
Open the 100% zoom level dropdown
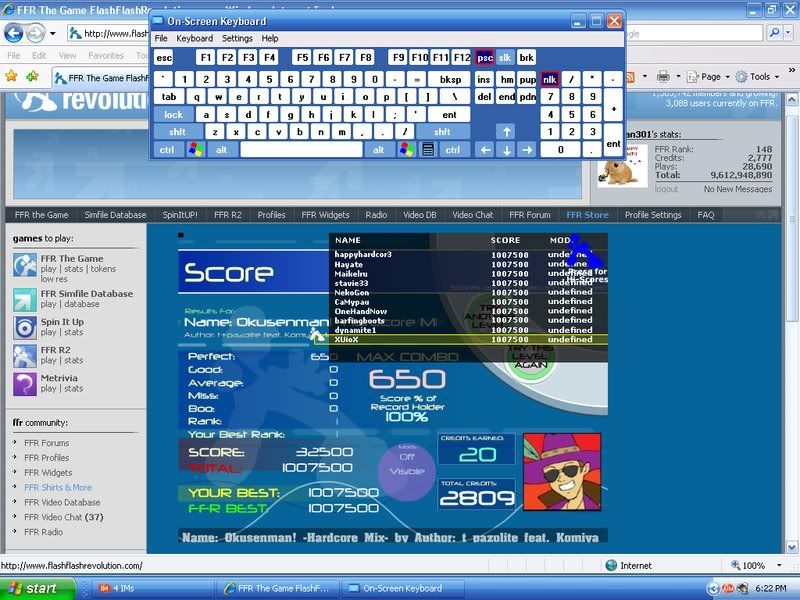point(761,565)
